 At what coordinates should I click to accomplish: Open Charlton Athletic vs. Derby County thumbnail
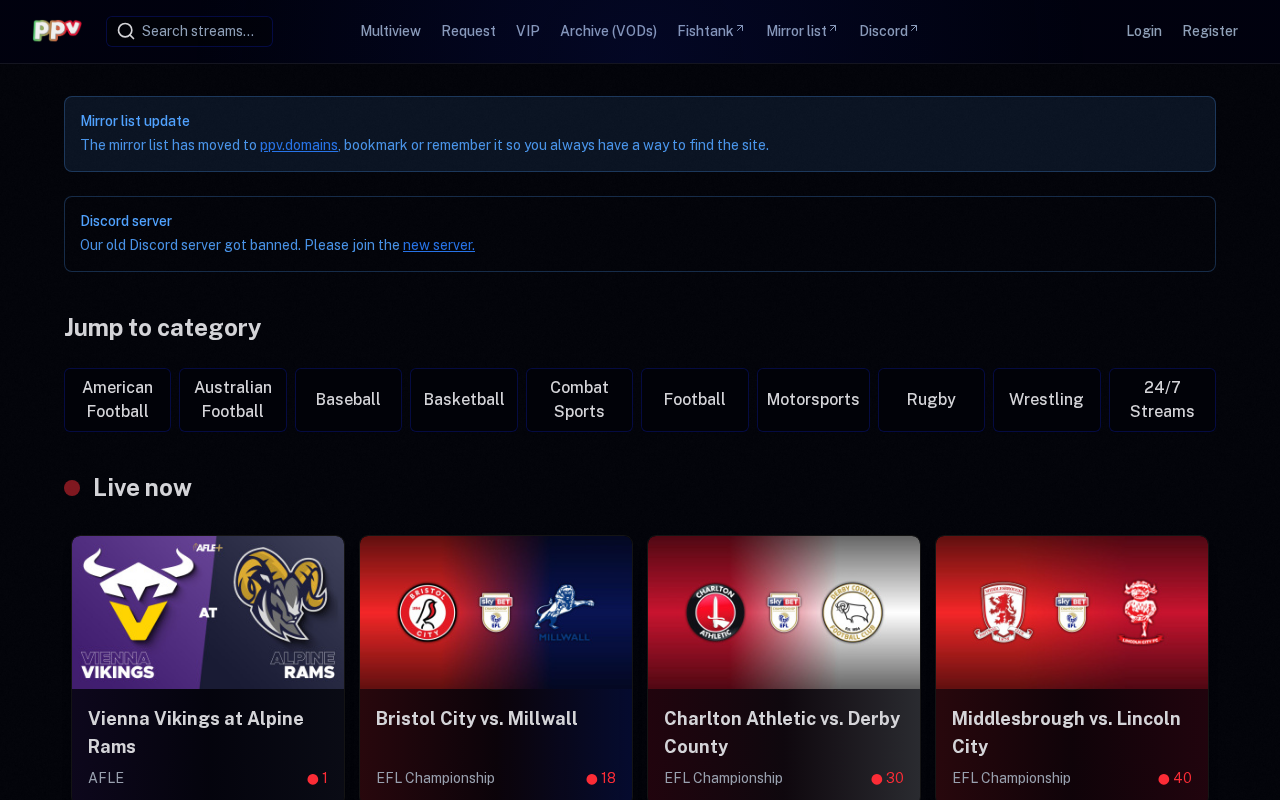(x=784, y=612)
